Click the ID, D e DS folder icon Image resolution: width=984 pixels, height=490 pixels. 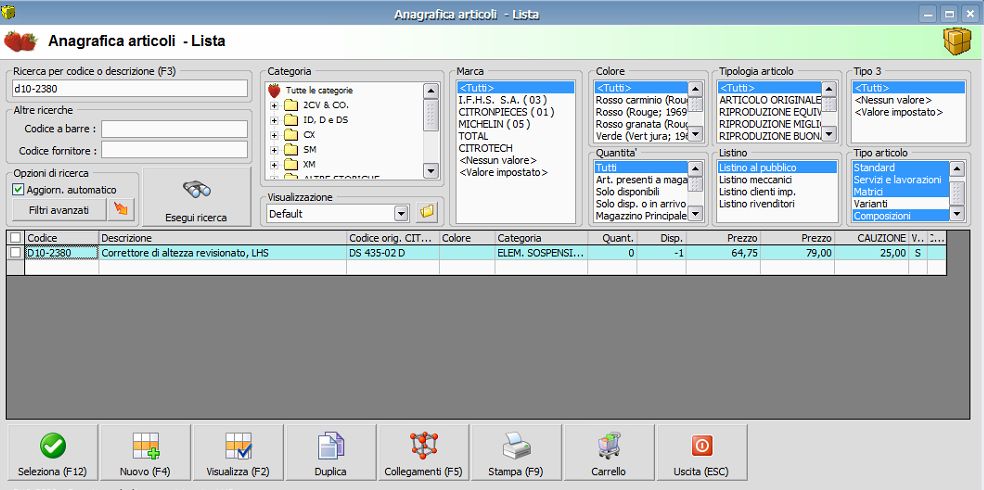tap(291, 120)
